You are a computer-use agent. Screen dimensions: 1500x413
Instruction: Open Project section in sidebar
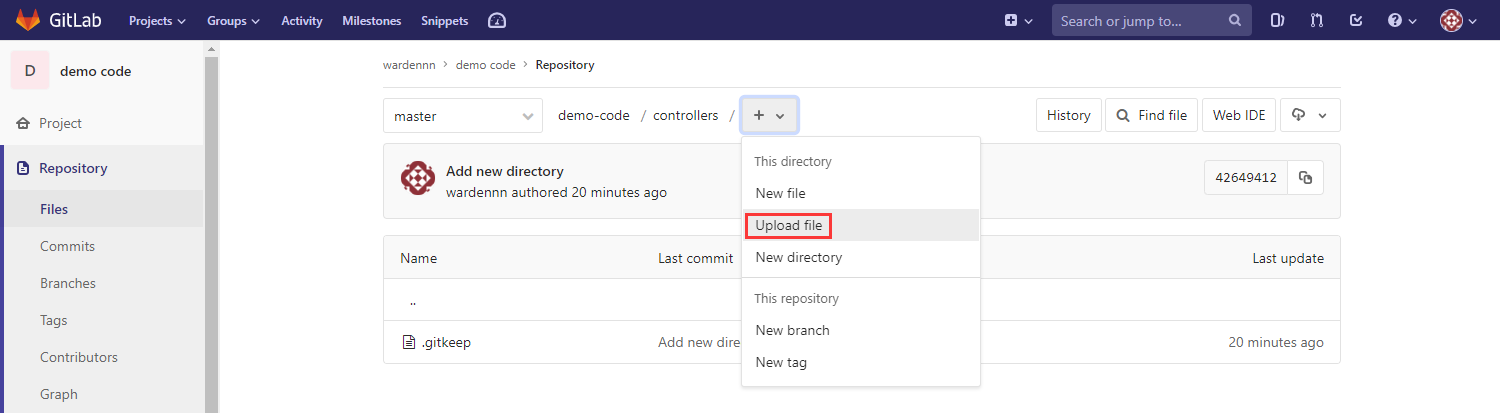[x=60, y=123]
